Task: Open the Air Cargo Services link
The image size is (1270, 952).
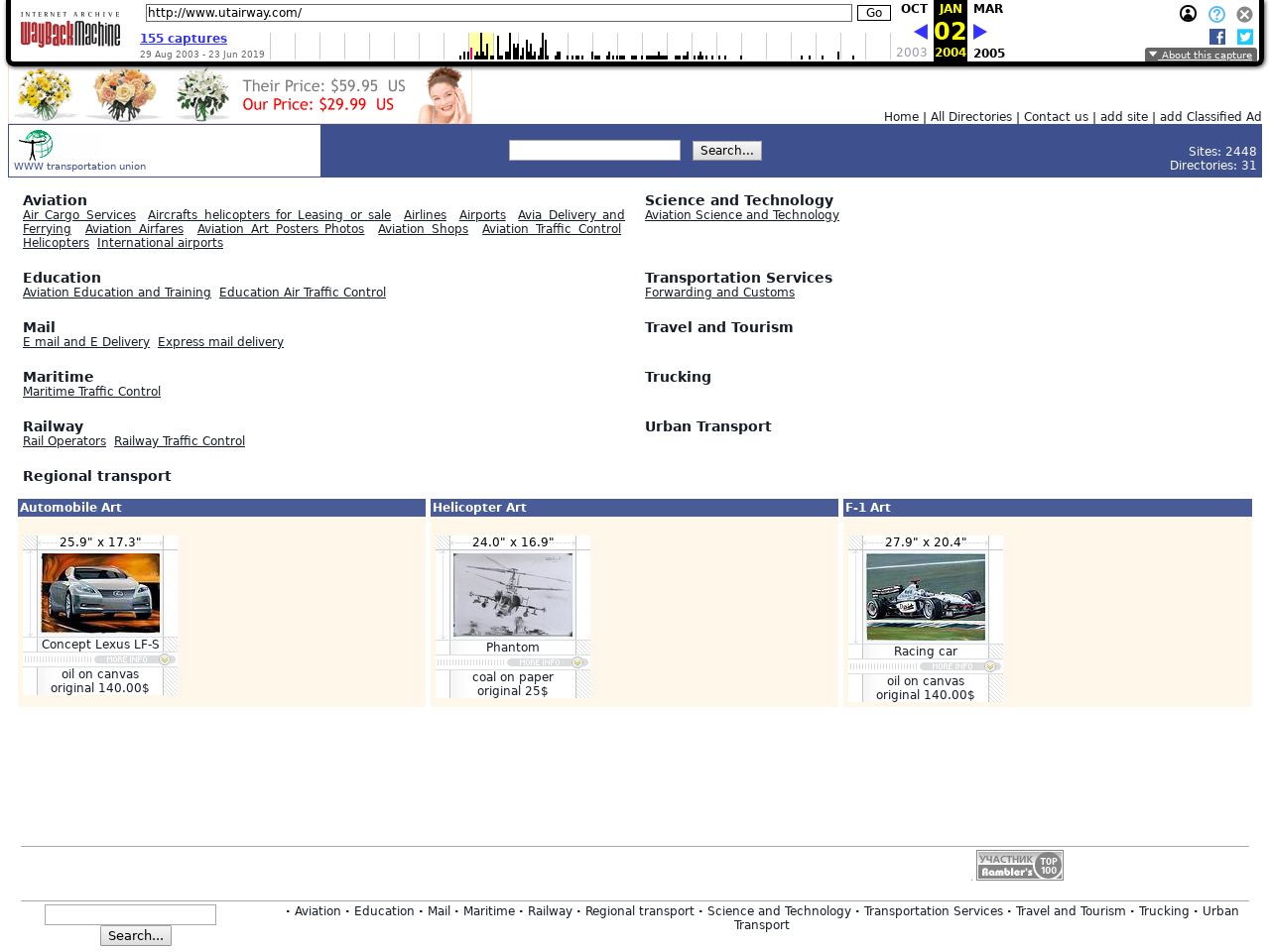Action: point(79,215)
